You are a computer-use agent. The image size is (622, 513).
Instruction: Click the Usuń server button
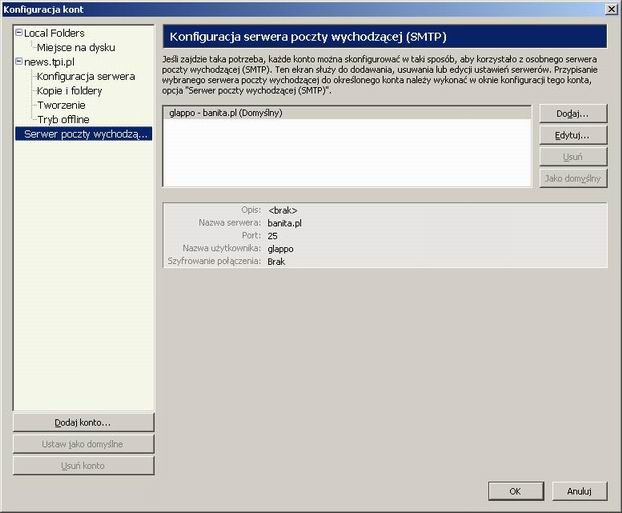click(x=572, y=157)
